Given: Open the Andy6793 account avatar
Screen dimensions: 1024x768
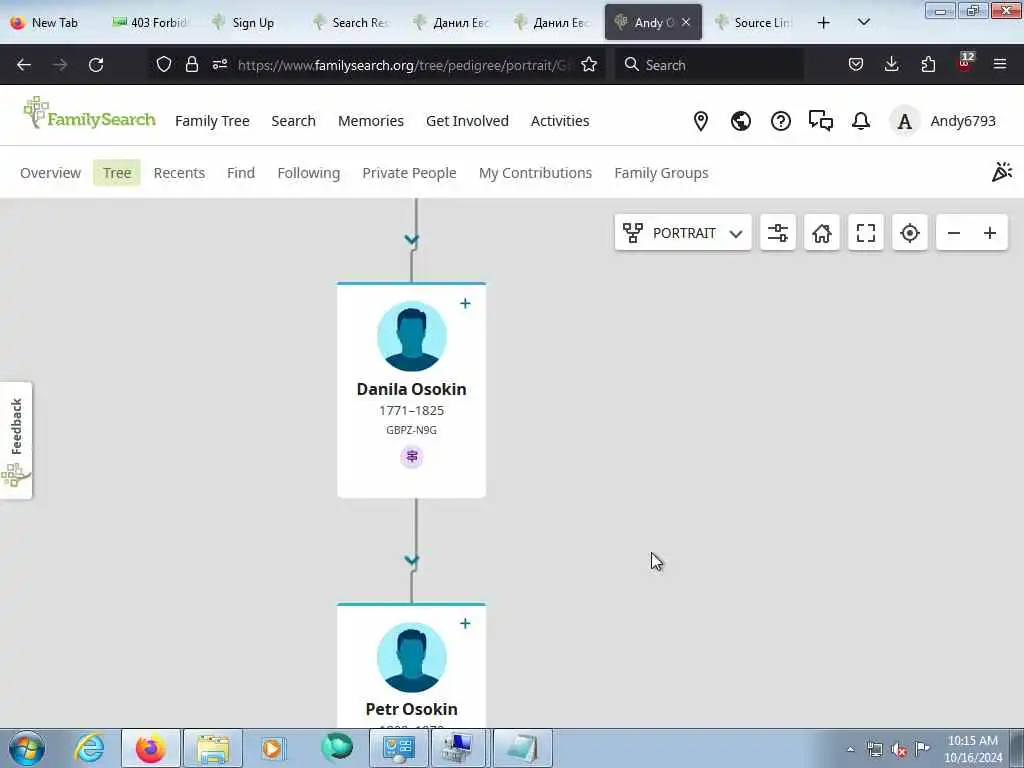Looking at the screenshot, I should click(x=904, y=121).
